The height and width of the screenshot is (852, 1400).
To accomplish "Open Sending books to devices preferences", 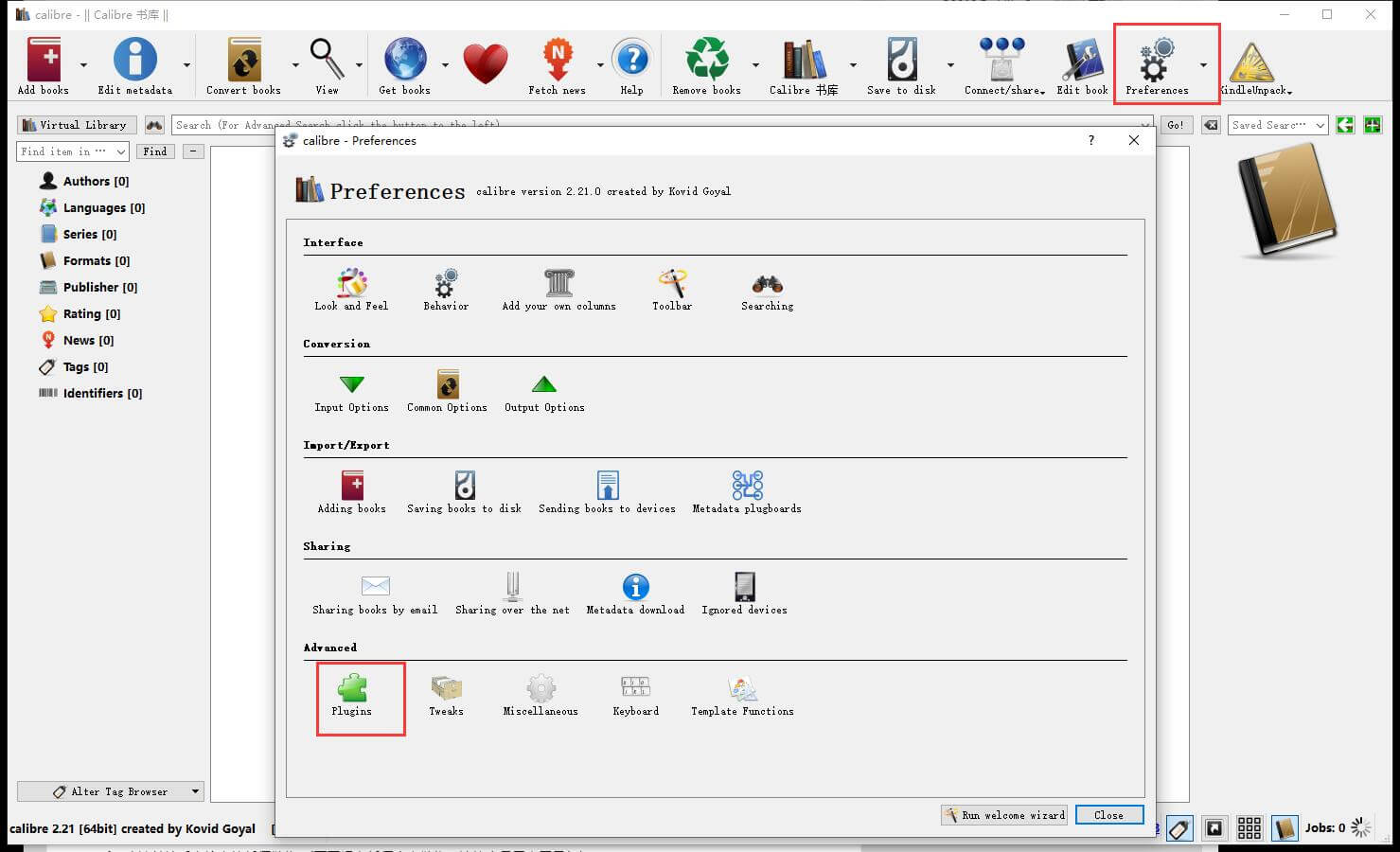I will [x=607, y=492].
